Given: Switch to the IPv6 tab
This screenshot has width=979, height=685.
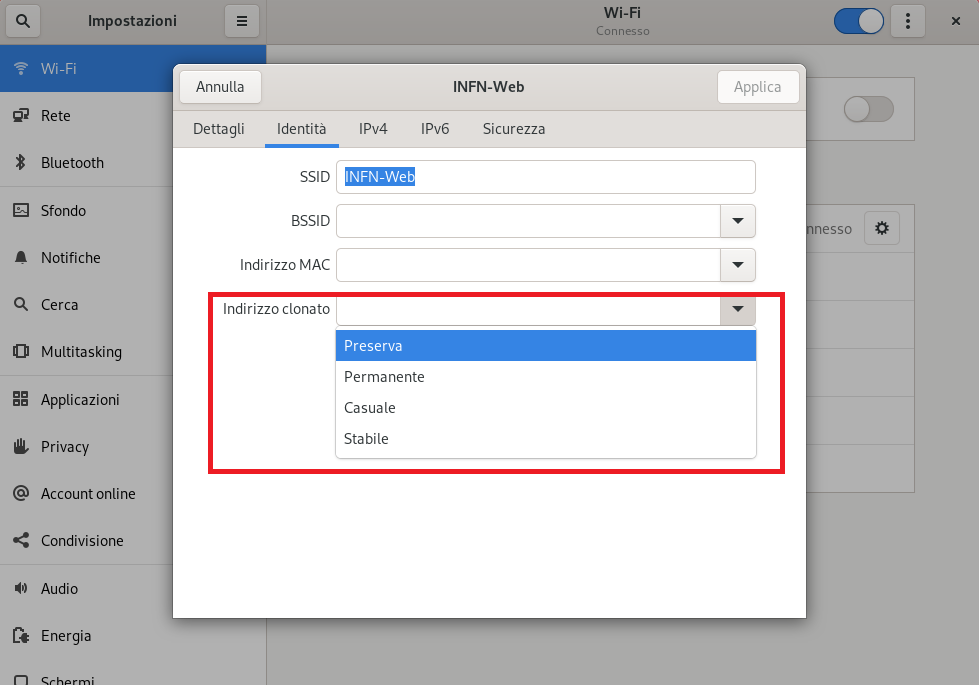Looking at the screenshot, I should 435,129.
